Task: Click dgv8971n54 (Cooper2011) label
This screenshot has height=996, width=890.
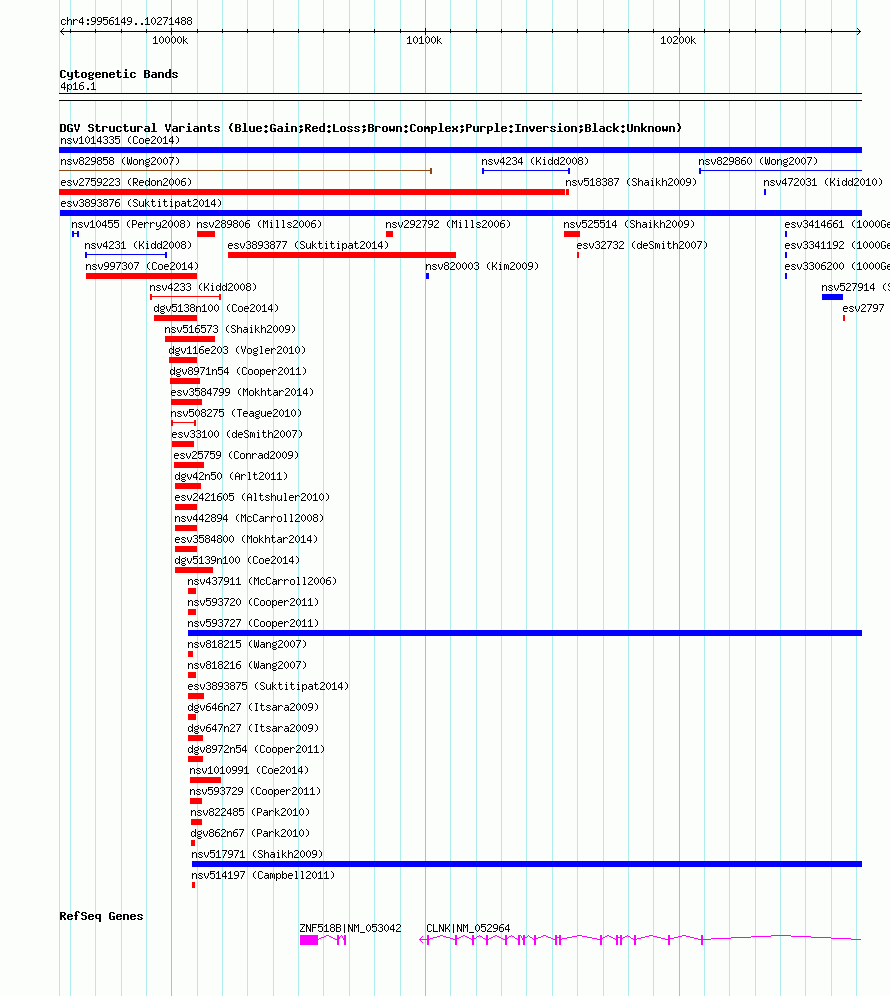Action: 238,371
